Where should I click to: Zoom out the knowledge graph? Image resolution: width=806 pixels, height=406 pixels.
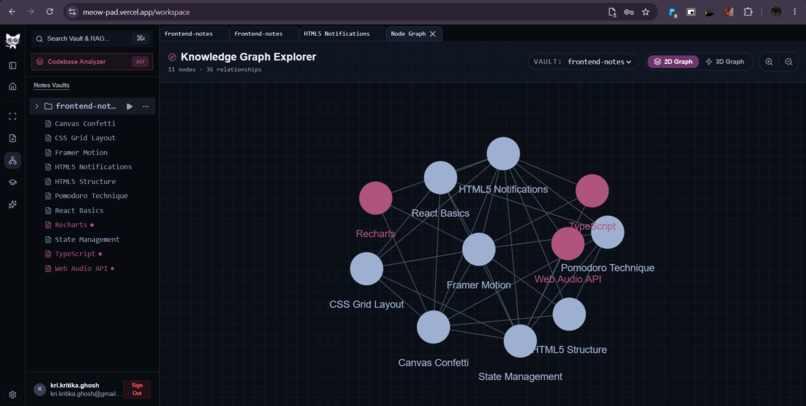coord(789,62)
